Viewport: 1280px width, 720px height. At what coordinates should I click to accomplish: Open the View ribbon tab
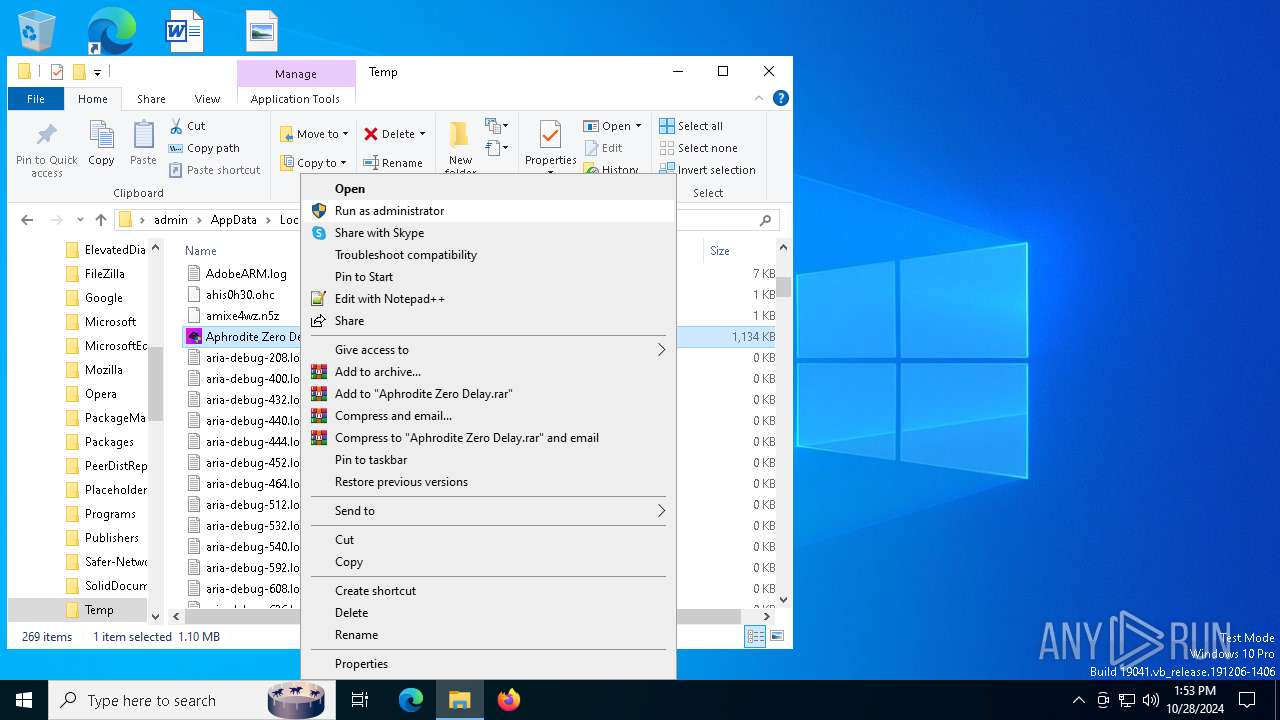[x=207, y=99]
